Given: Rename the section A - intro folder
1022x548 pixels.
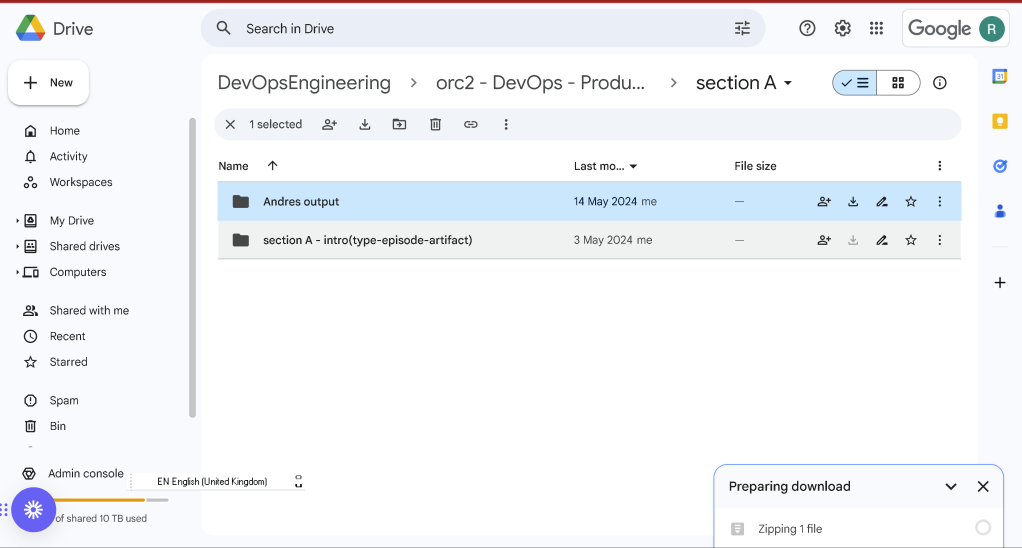Looking at the screenshot, I should click(882, 240).
